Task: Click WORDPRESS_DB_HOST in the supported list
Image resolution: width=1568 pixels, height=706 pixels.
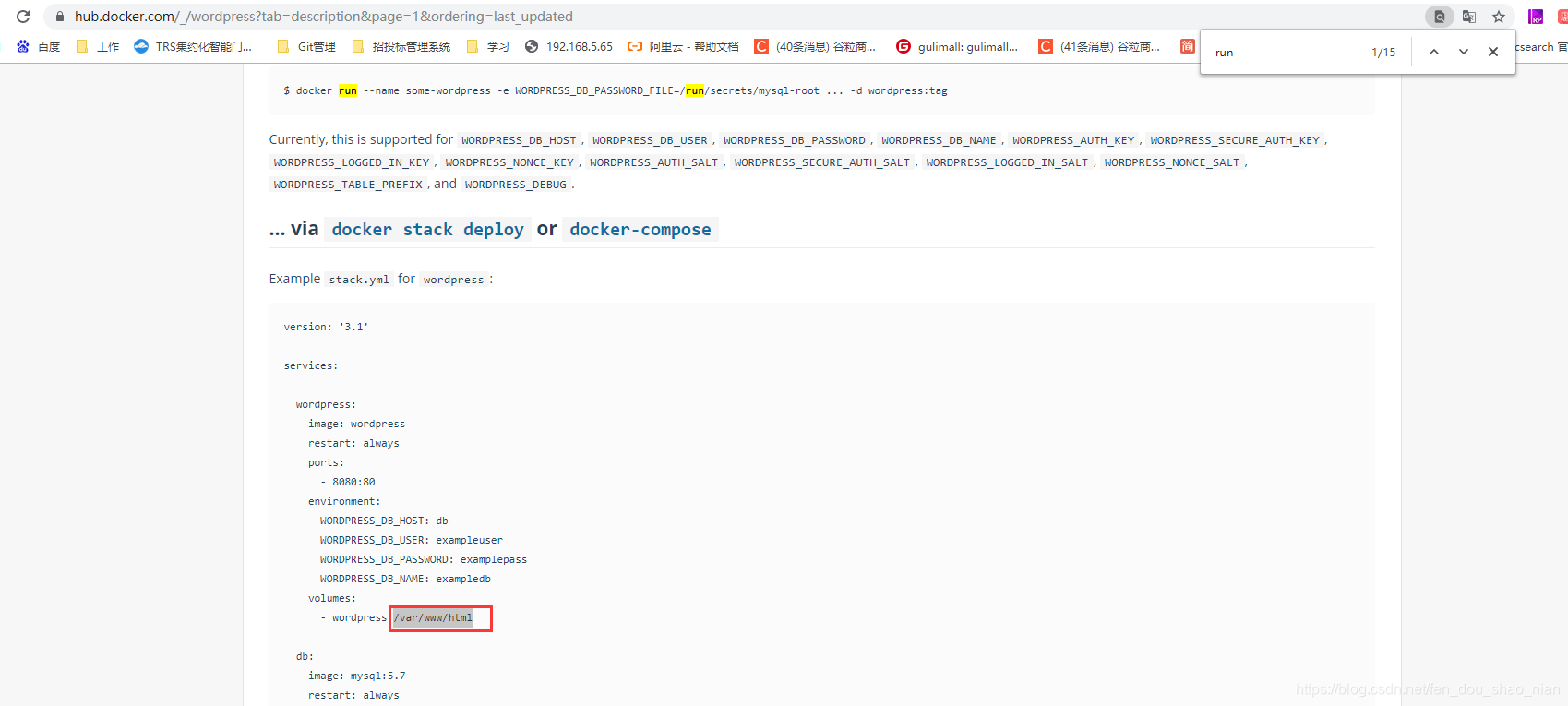Action: [x=519, y=140]
